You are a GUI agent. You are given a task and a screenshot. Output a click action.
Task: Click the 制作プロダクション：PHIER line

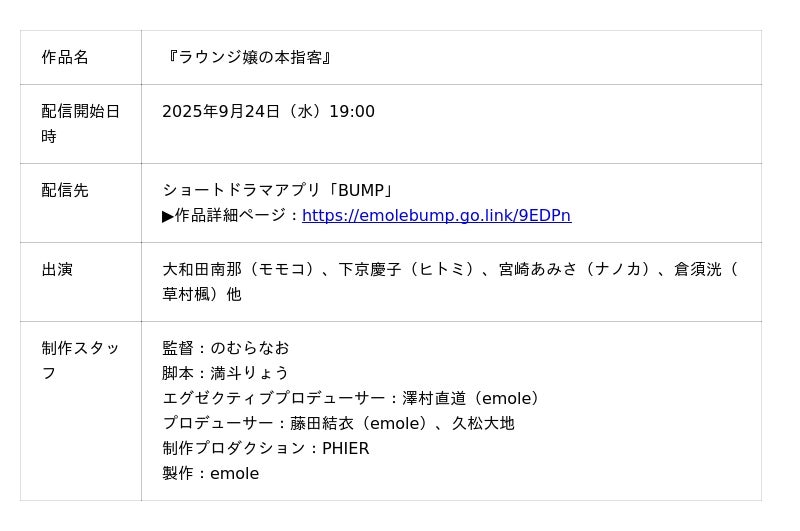(266, 449)
